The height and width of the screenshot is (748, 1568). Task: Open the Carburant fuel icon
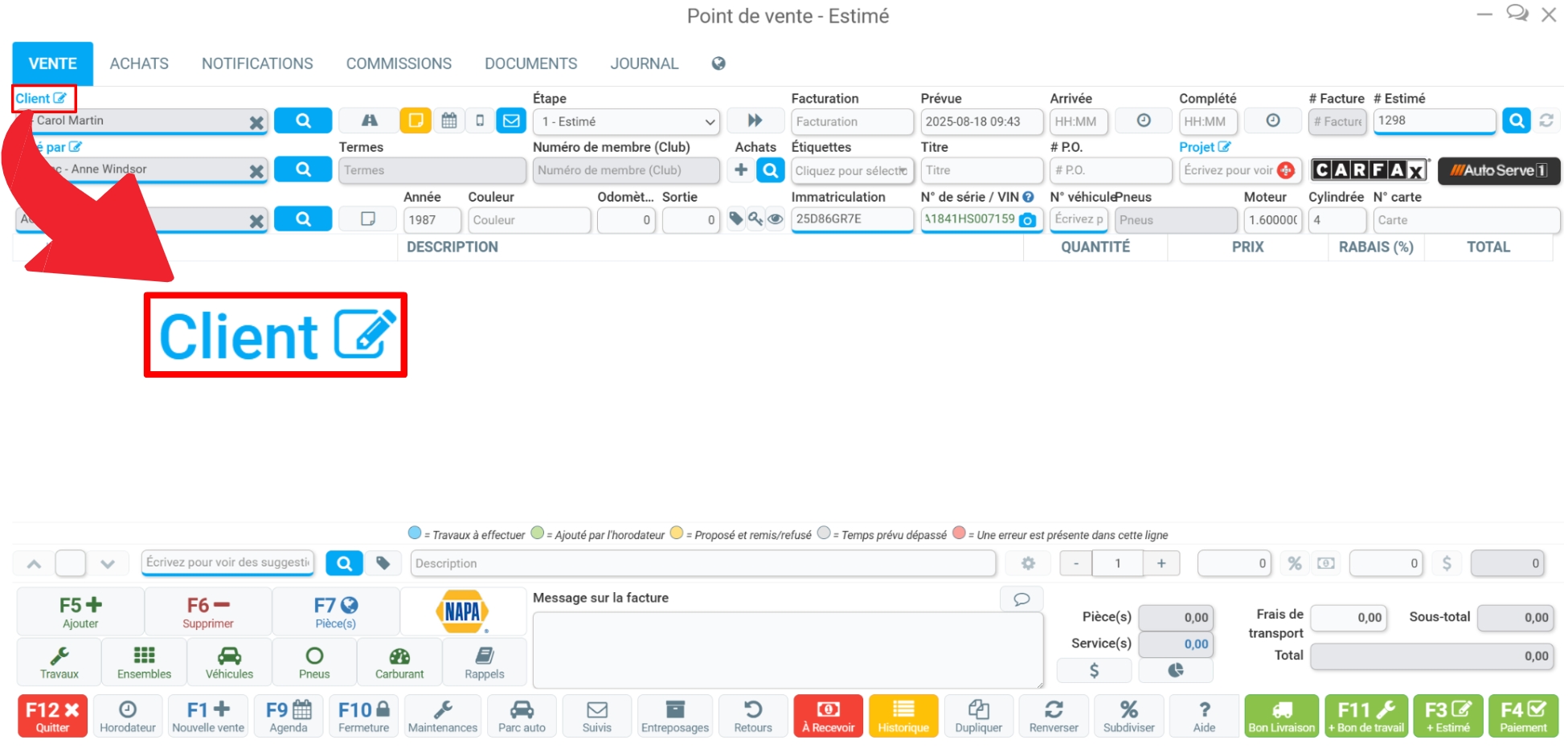point(399,663)
